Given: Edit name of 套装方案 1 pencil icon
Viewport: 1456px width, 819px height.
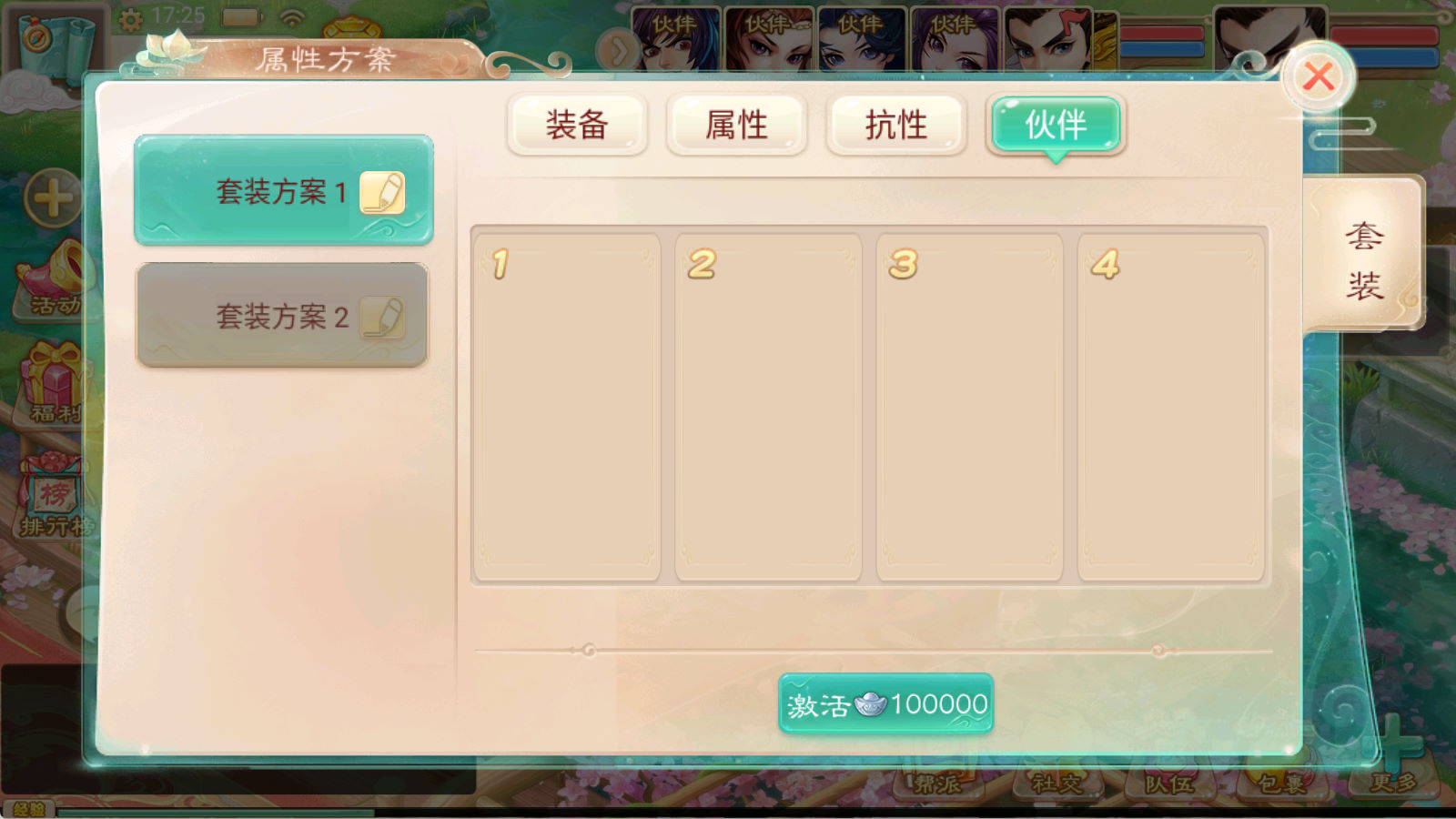Looking at the screenshot, I should 382,192.
